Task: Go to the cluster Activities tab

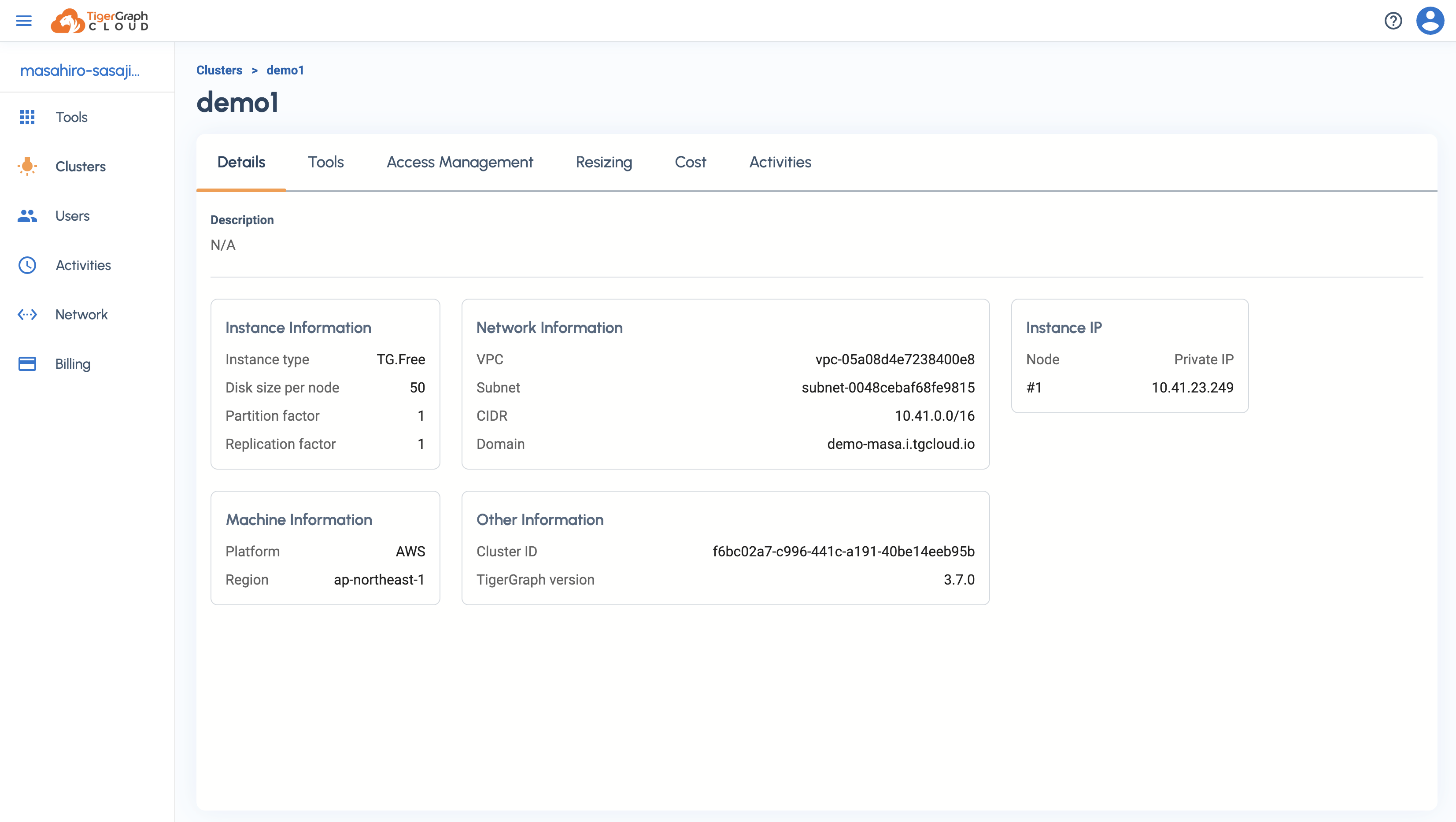Action: [780, 162]
